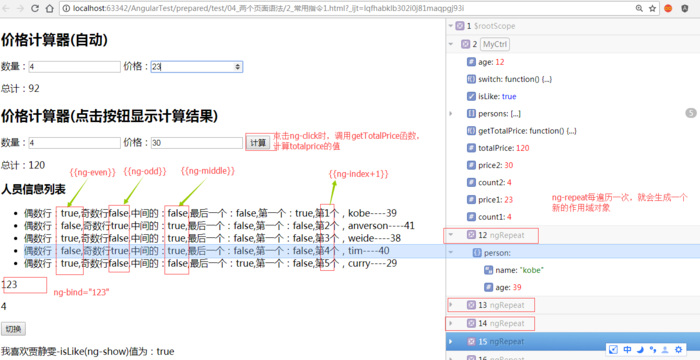Select the tim----40 list row
700x360 pixels.
(207, 251)
